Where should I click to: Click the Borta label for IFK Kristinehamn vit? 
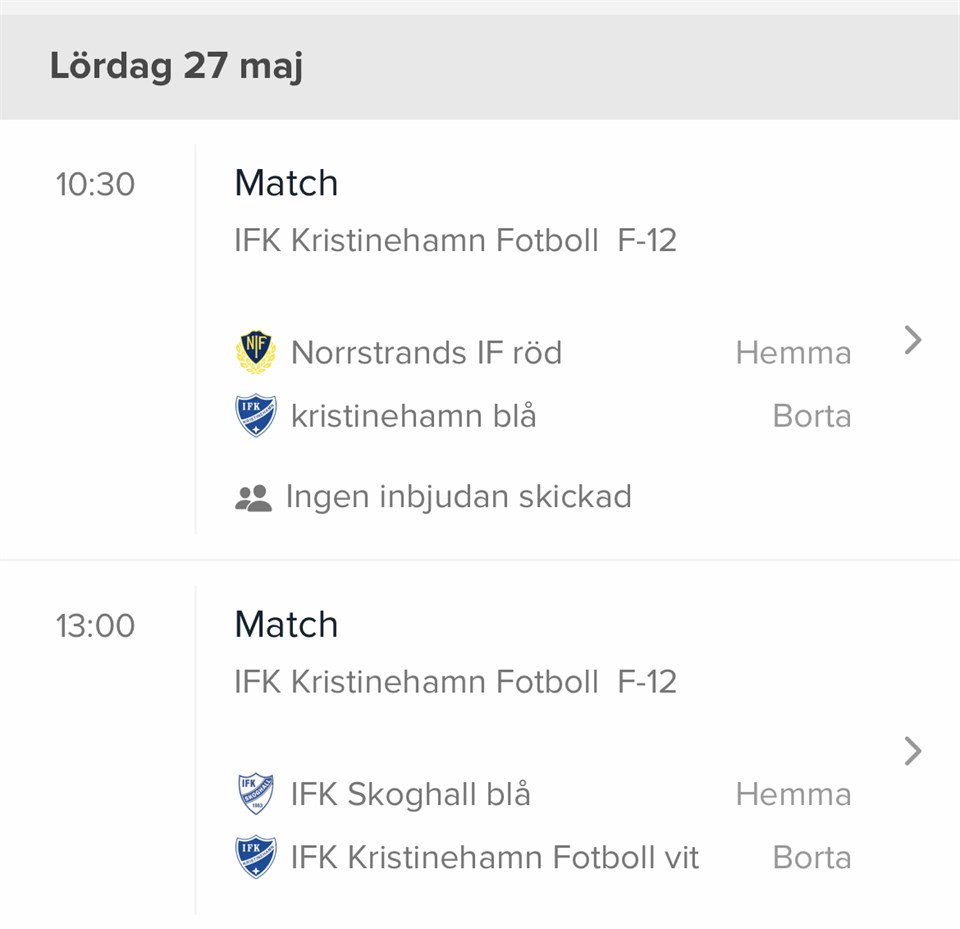point(811,857)
